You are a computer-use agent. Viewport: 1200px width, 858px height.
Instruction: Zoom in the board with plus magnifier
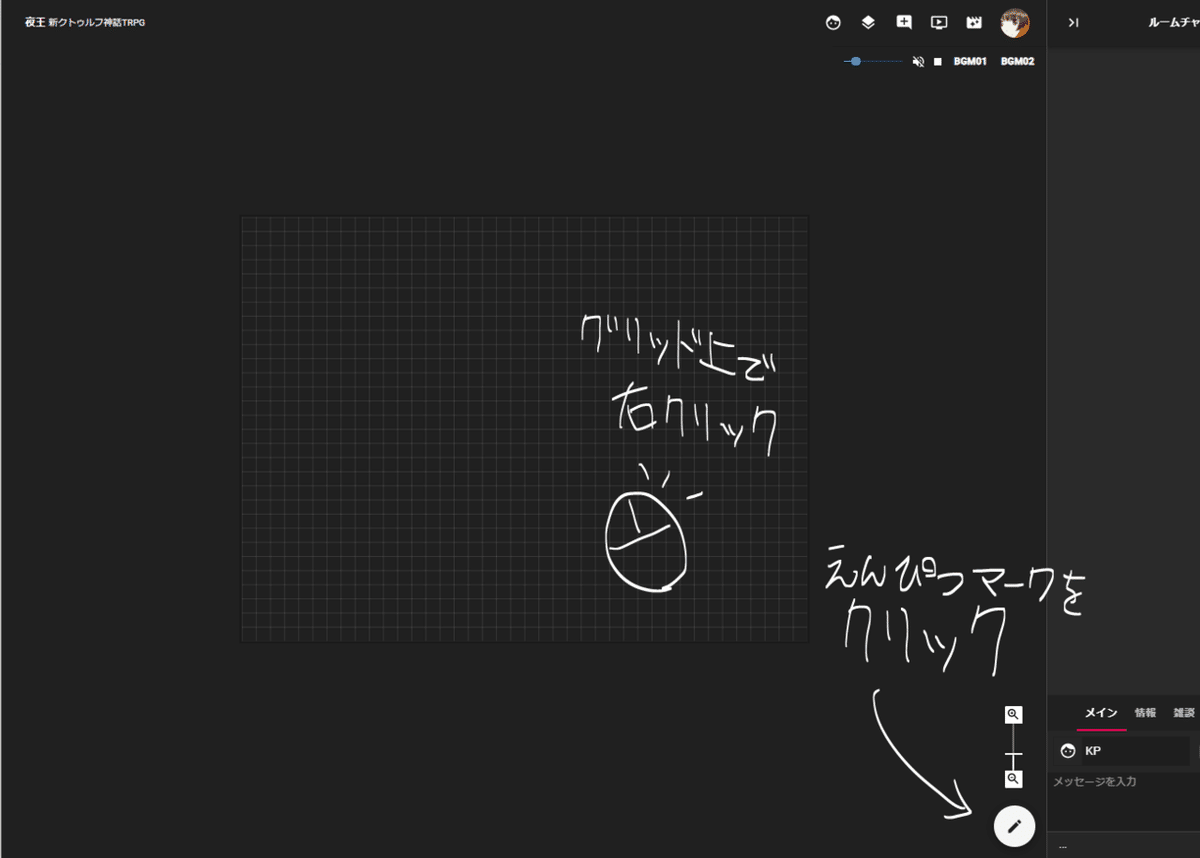(x=1013, y=714)
